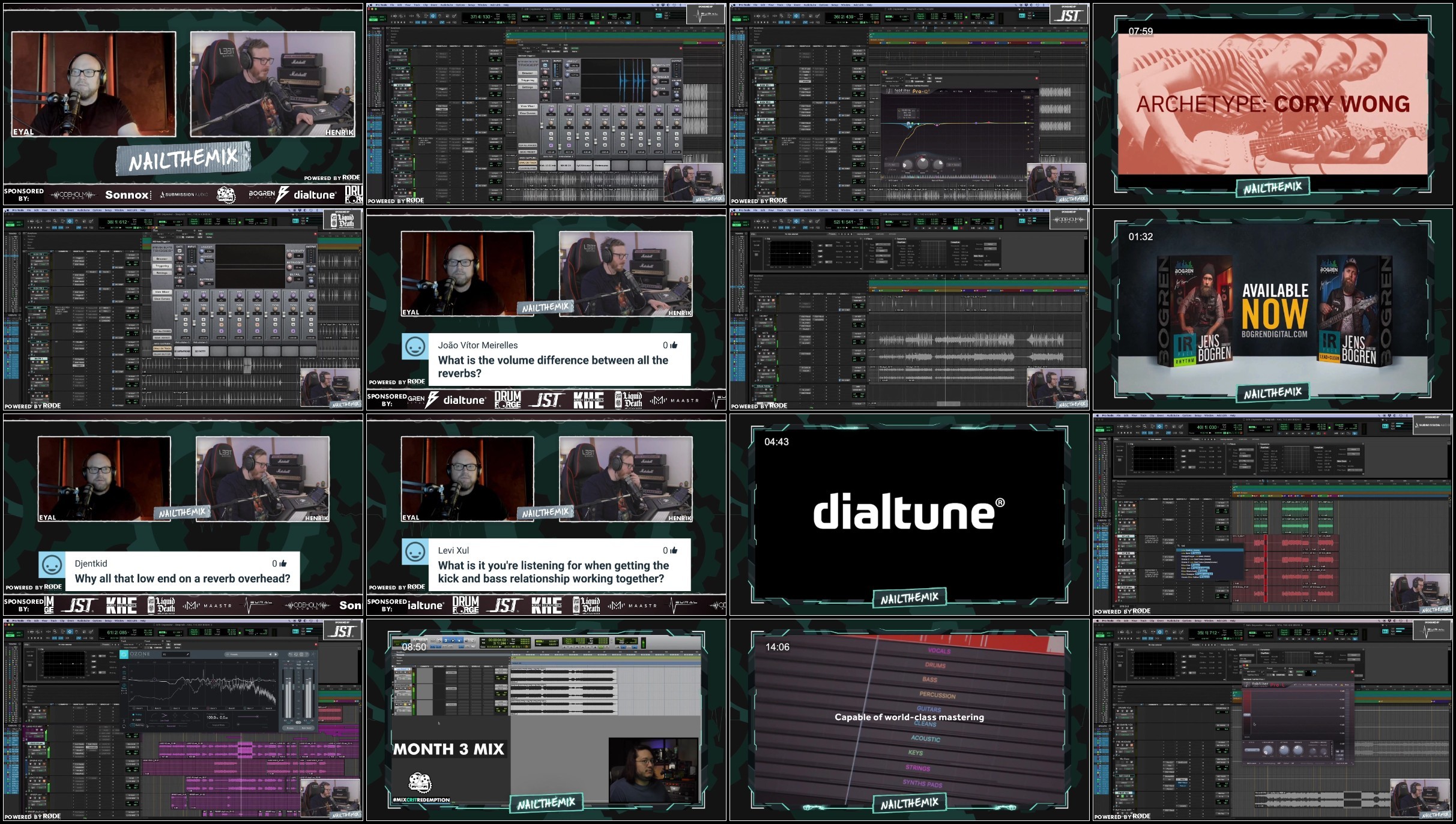Click the 08:50 timestamp
1456x824 pixels.
[414, 647]
